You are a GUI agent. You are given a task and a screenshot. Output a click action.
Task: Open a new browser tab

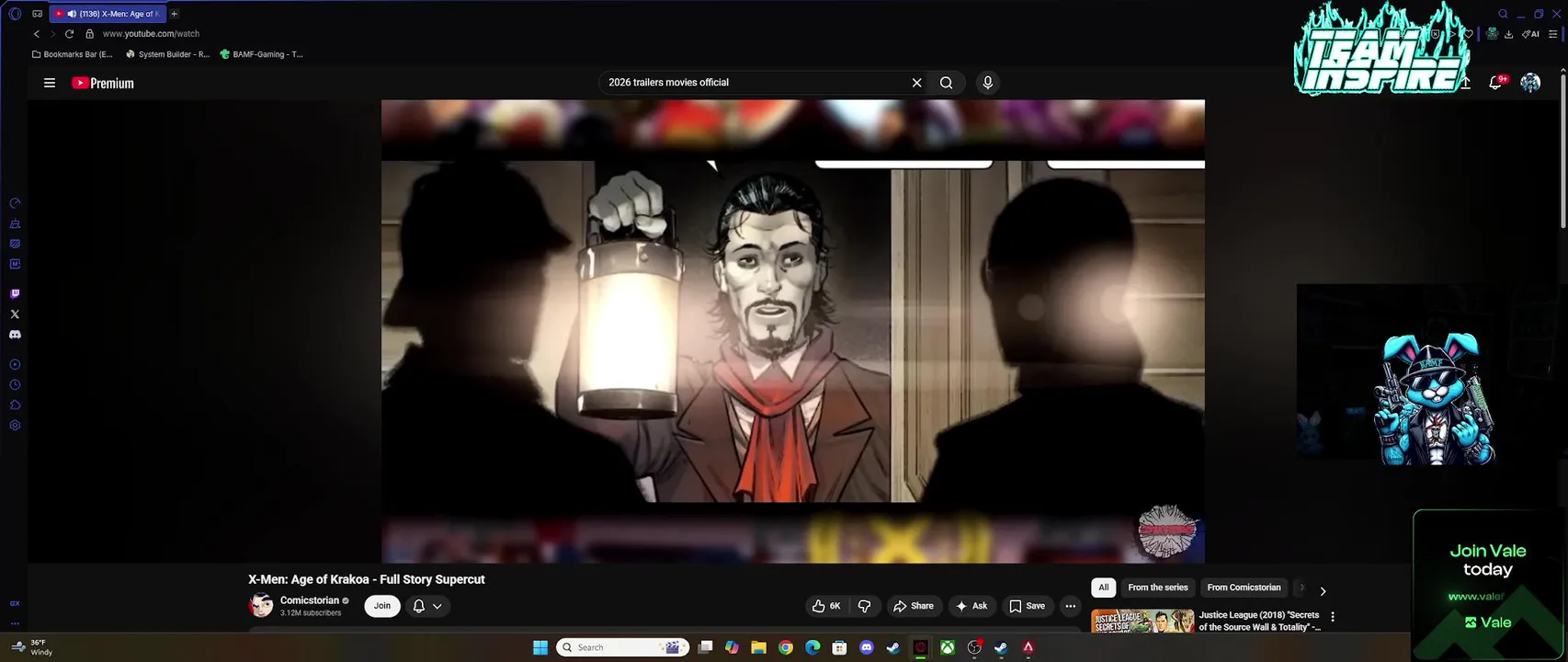click(x=174, y=14)
